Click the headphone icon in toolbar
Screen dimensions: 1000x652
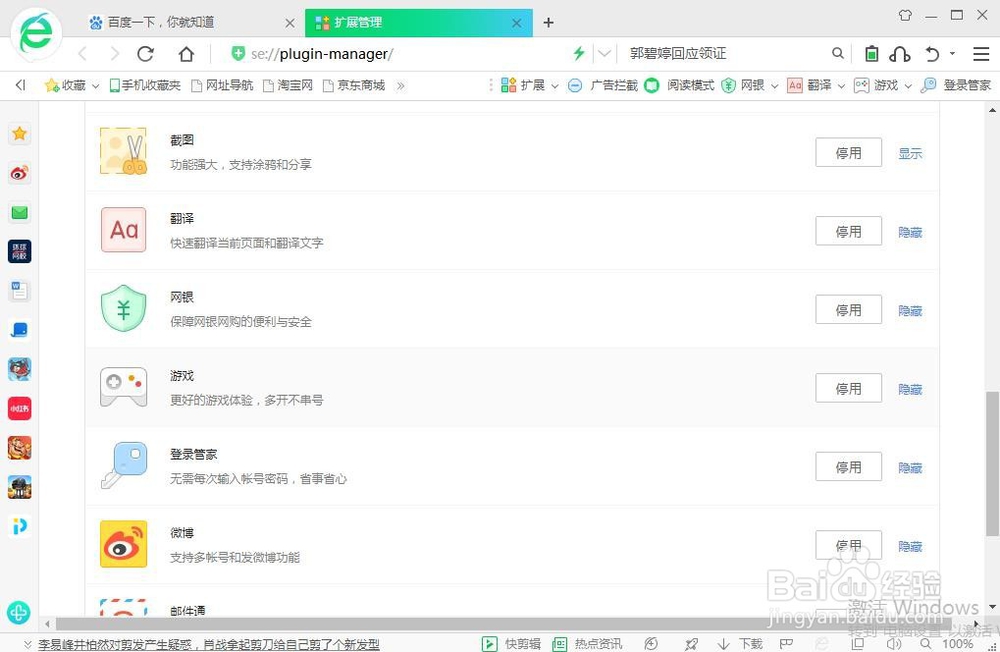[899, 54]
